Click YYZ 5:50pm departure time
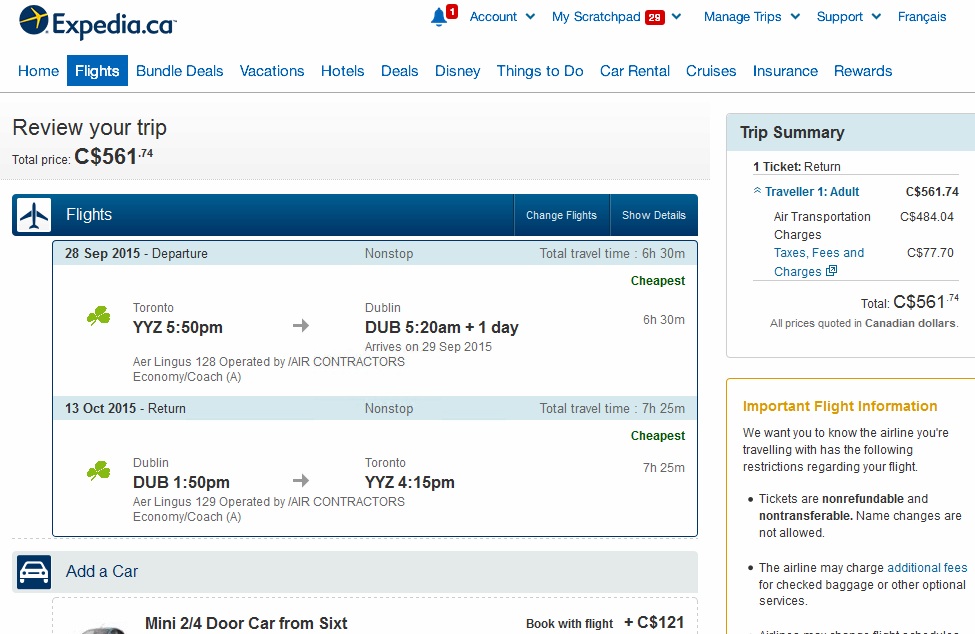975x634 pixels. pyautogui.click(x=178, y=327)
